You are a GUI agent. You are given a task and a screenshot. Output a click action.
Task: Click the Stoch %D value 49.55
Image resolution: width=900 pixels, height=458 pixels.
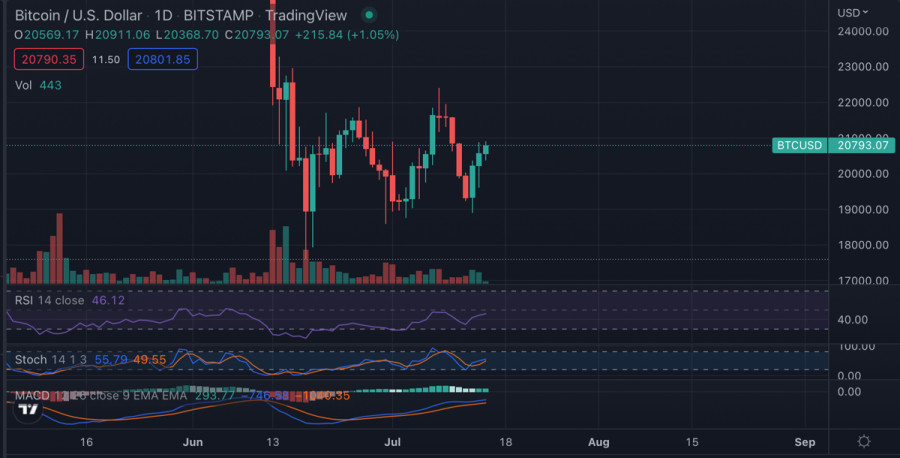[149, 360]
